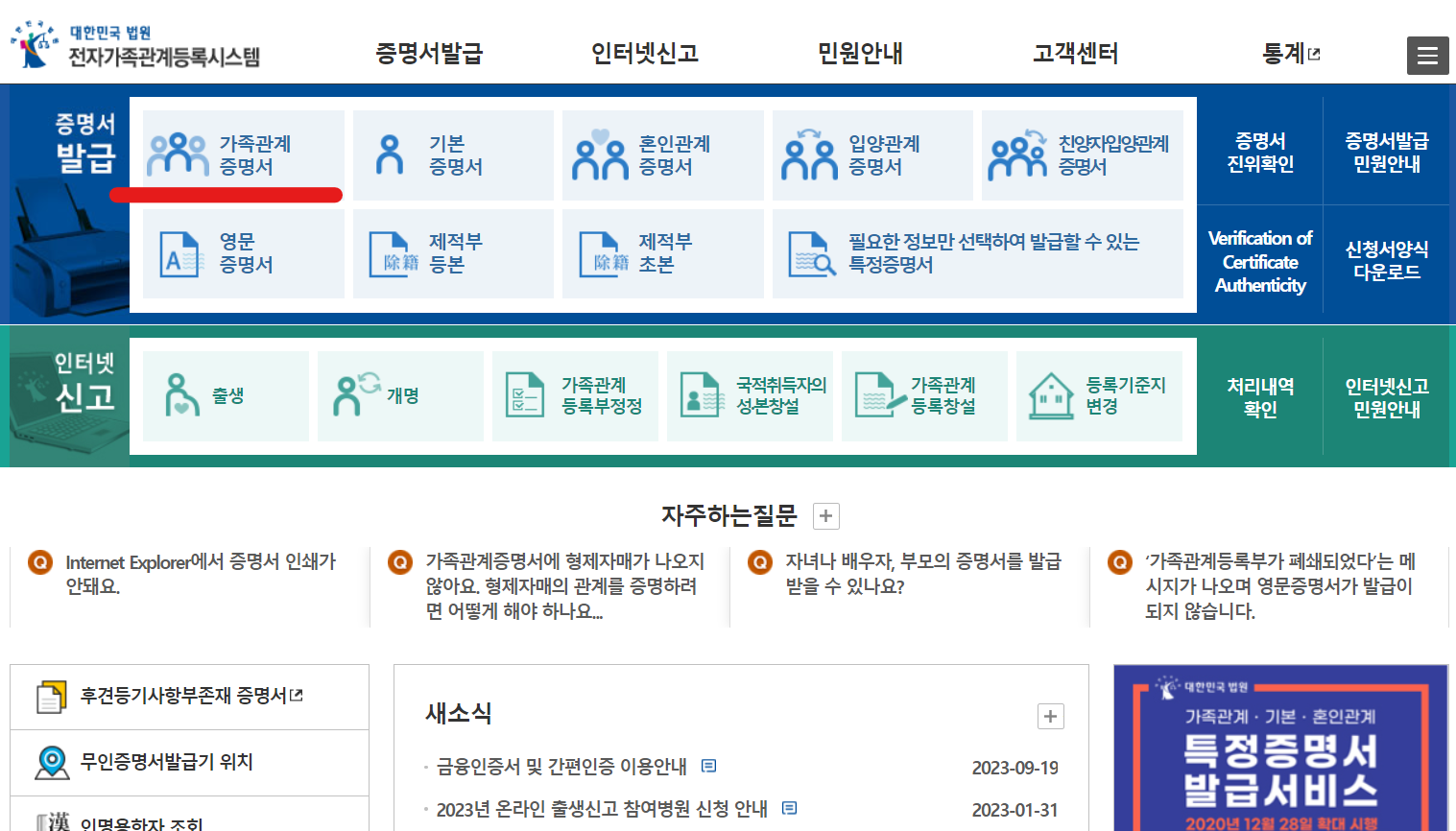Expand the 자주하는질문 section with plus button
This screenshot has height=831, width=1456.
point(824,515)
